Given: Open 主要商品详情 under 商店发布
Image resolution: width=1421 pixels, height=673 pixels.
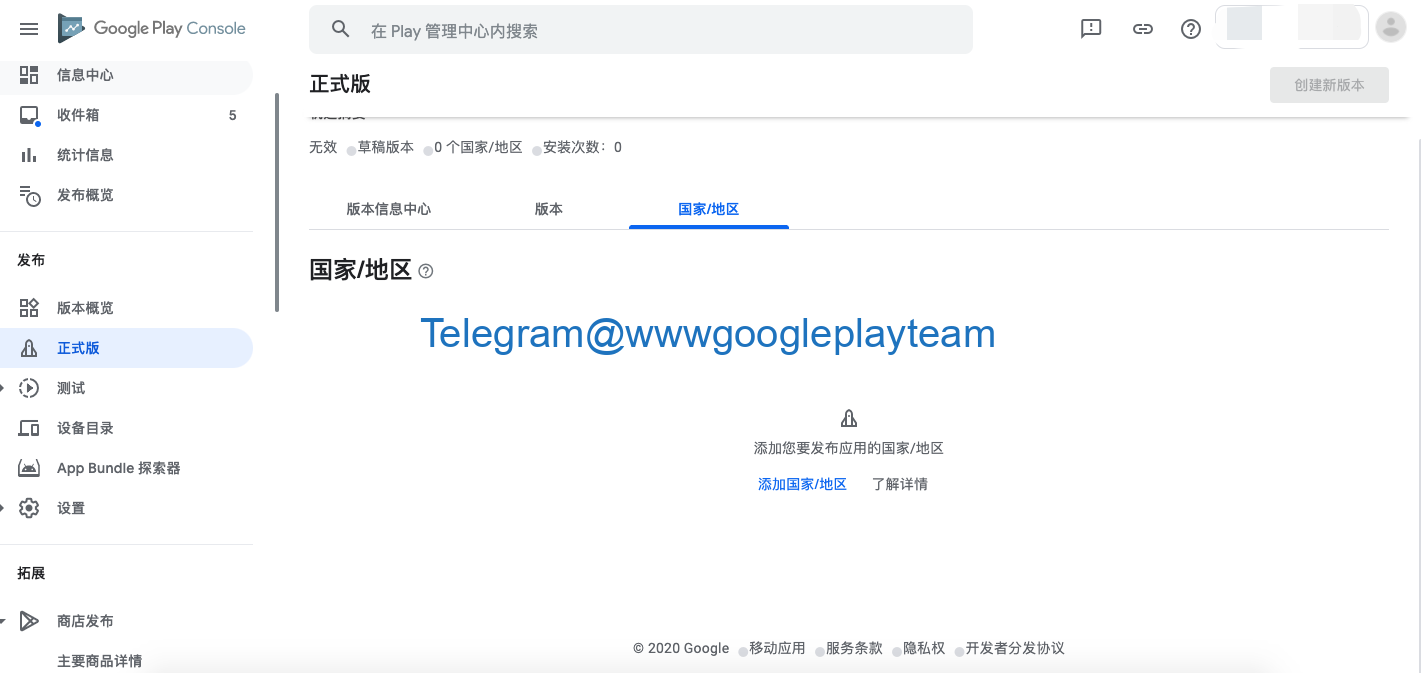Looking at the screenshot, I should pyautogui.click(x=99, y=661).
